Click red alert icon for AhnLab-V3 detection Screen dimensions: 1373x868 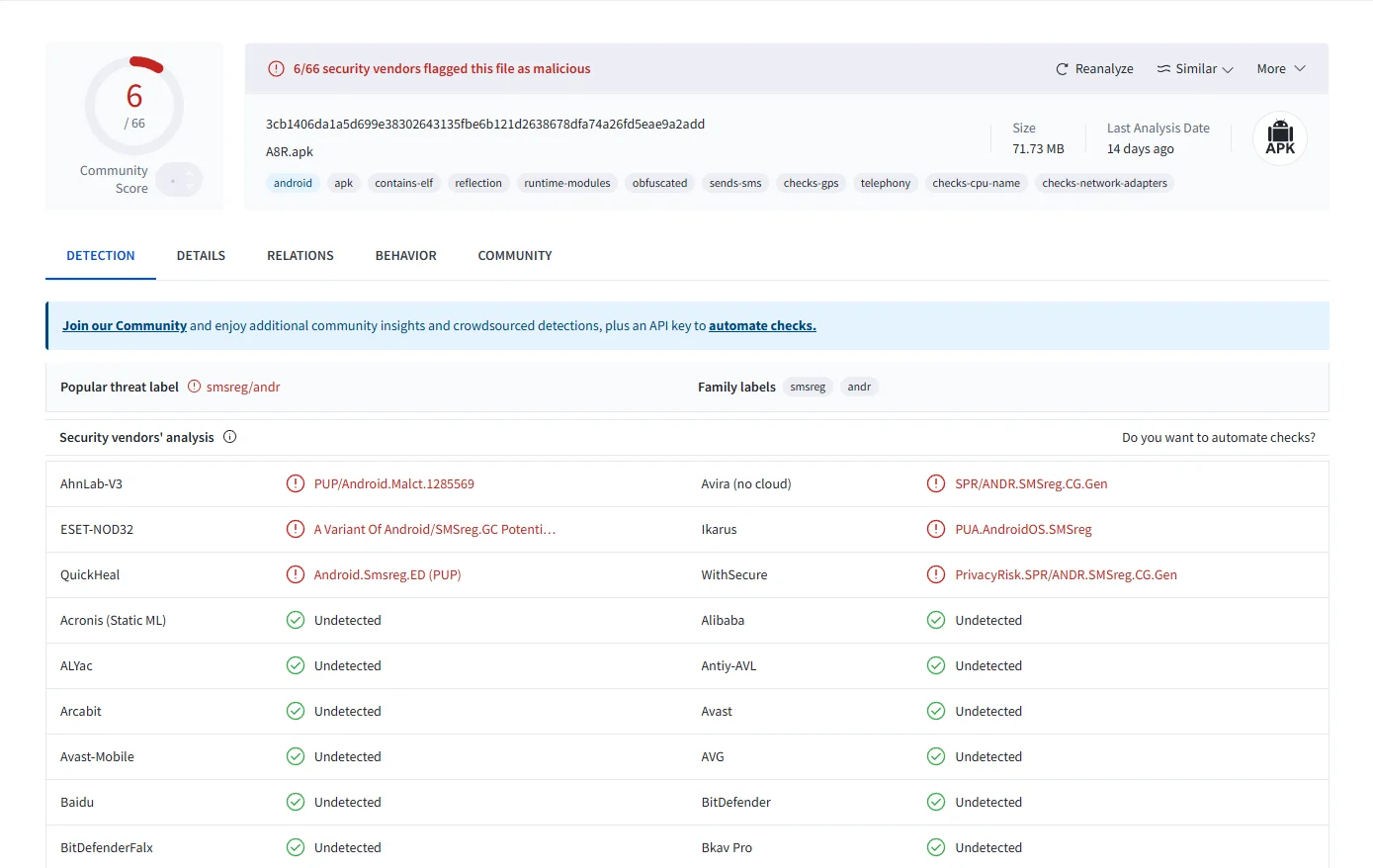(295, 484)
